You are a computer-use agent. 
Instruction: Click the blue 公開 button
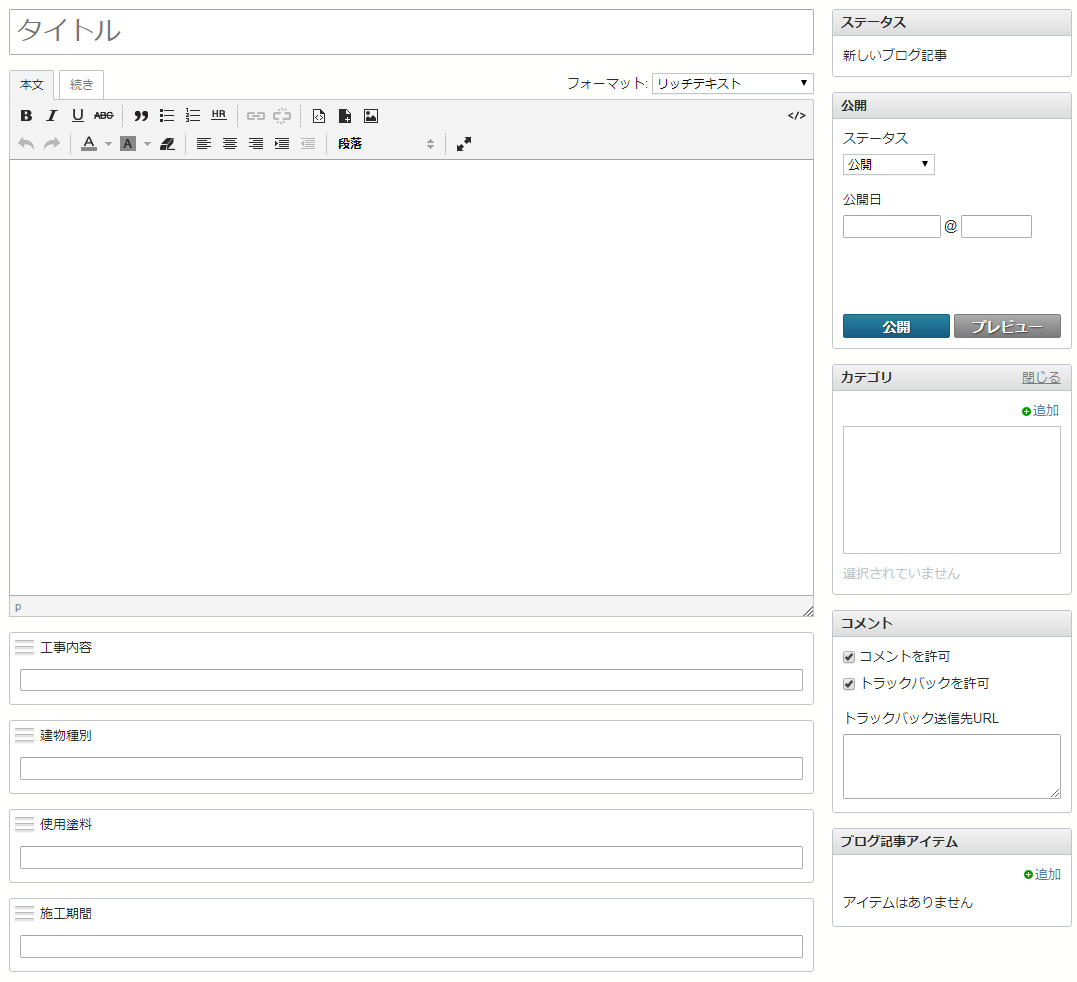tap(896, 326)
